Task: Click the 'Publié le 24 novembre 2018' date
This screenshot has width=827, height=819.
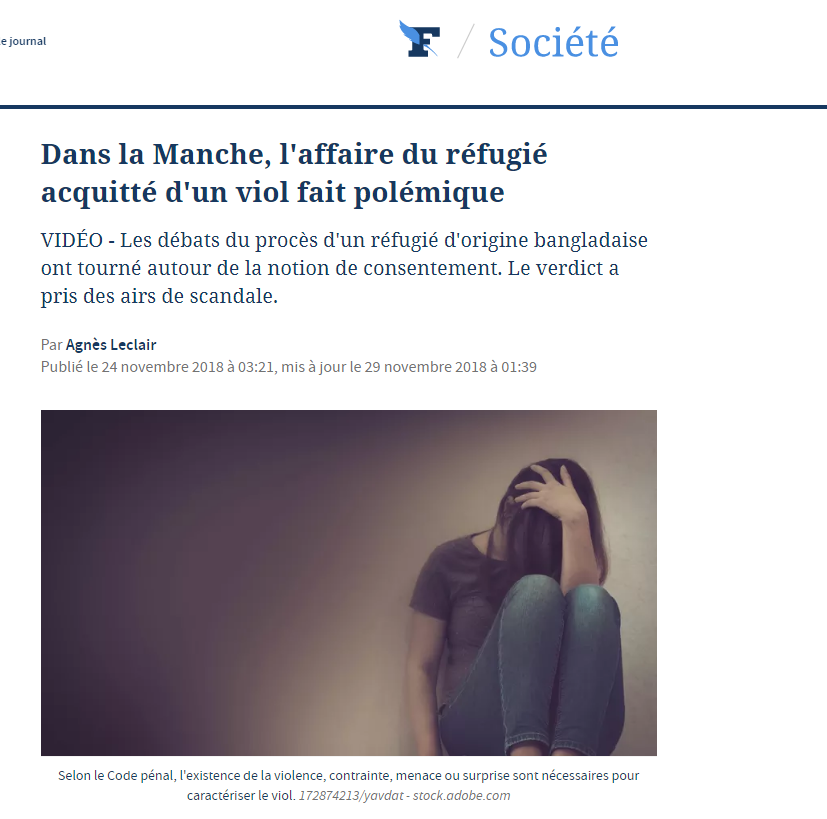Action: (158, 367)
